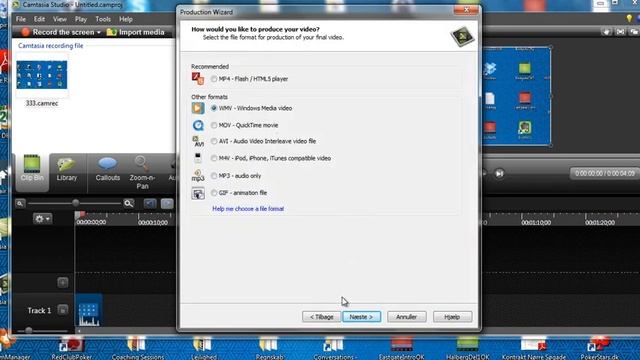Click the Næste next button

[x=361, y=317]
